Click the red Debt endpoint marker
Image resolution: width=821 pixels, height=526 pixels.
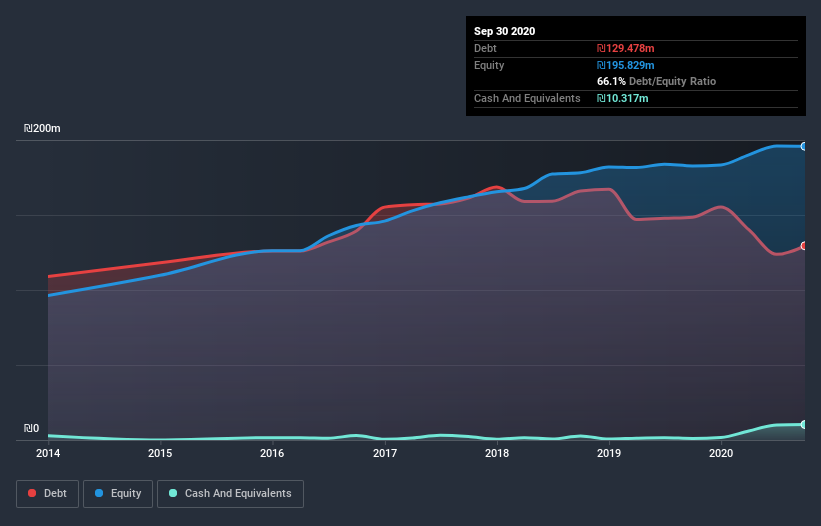point(804,246)
